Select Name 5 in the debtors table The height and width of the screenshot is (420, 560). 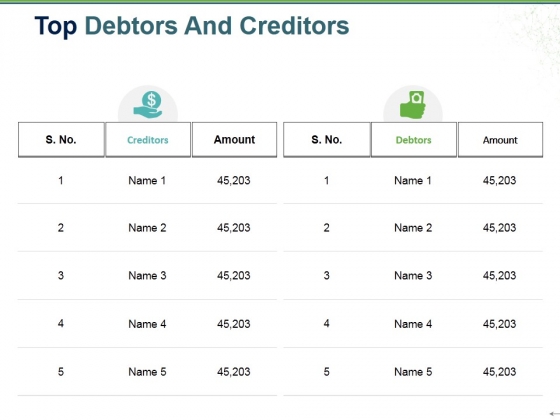413,371
